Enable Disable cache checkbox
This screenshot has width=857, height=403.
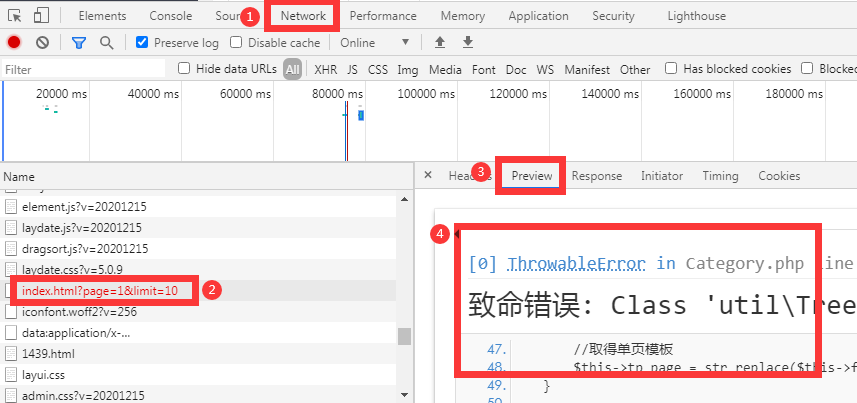(x=236, y=42)
